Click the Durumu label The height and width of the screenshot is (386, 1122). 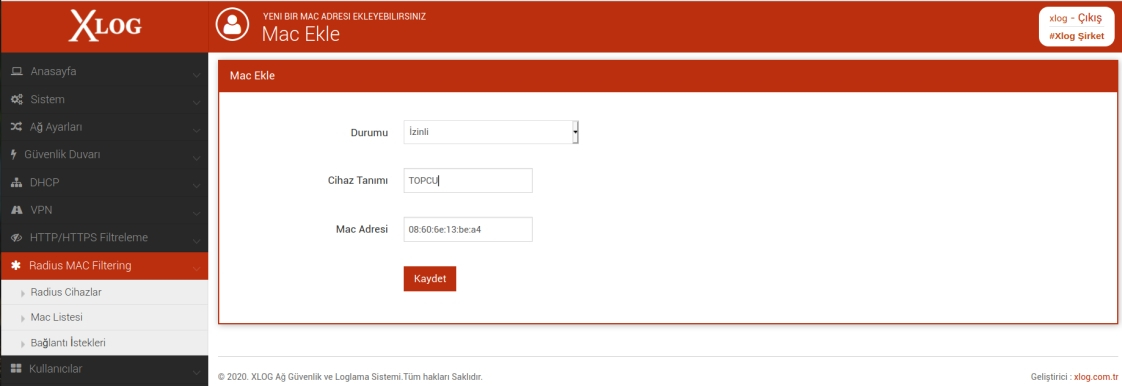coord(369,132)
